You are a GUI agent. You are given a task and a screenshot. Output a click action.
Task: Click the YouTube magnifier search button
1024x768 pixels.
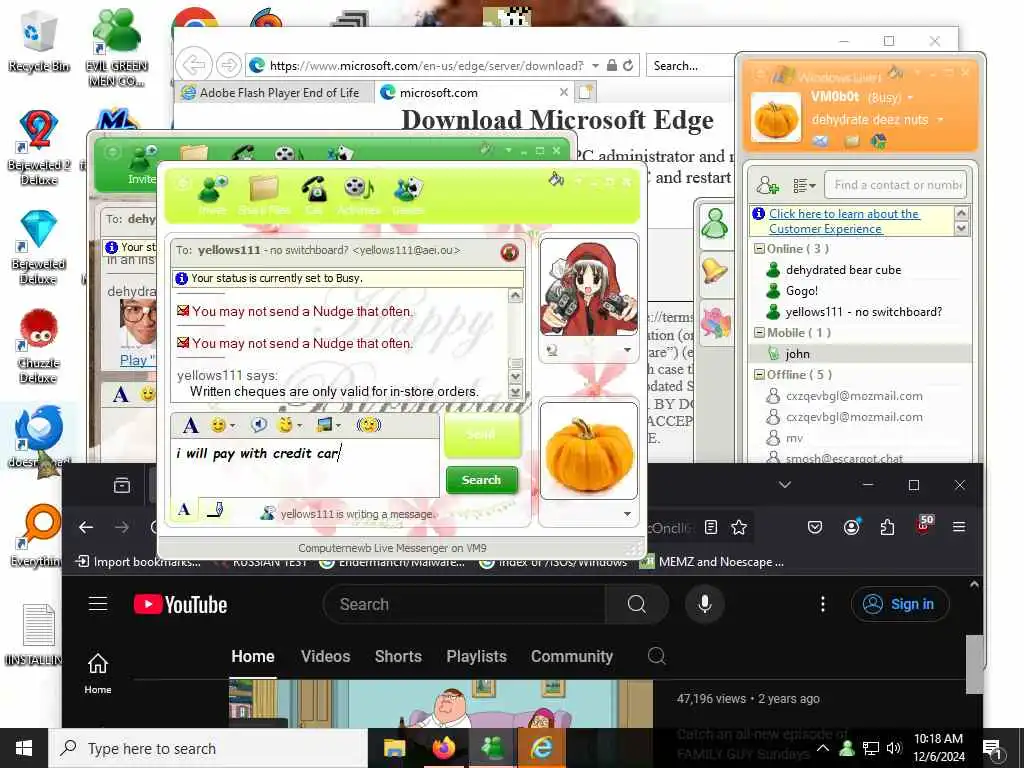click(x=637, y=604)
